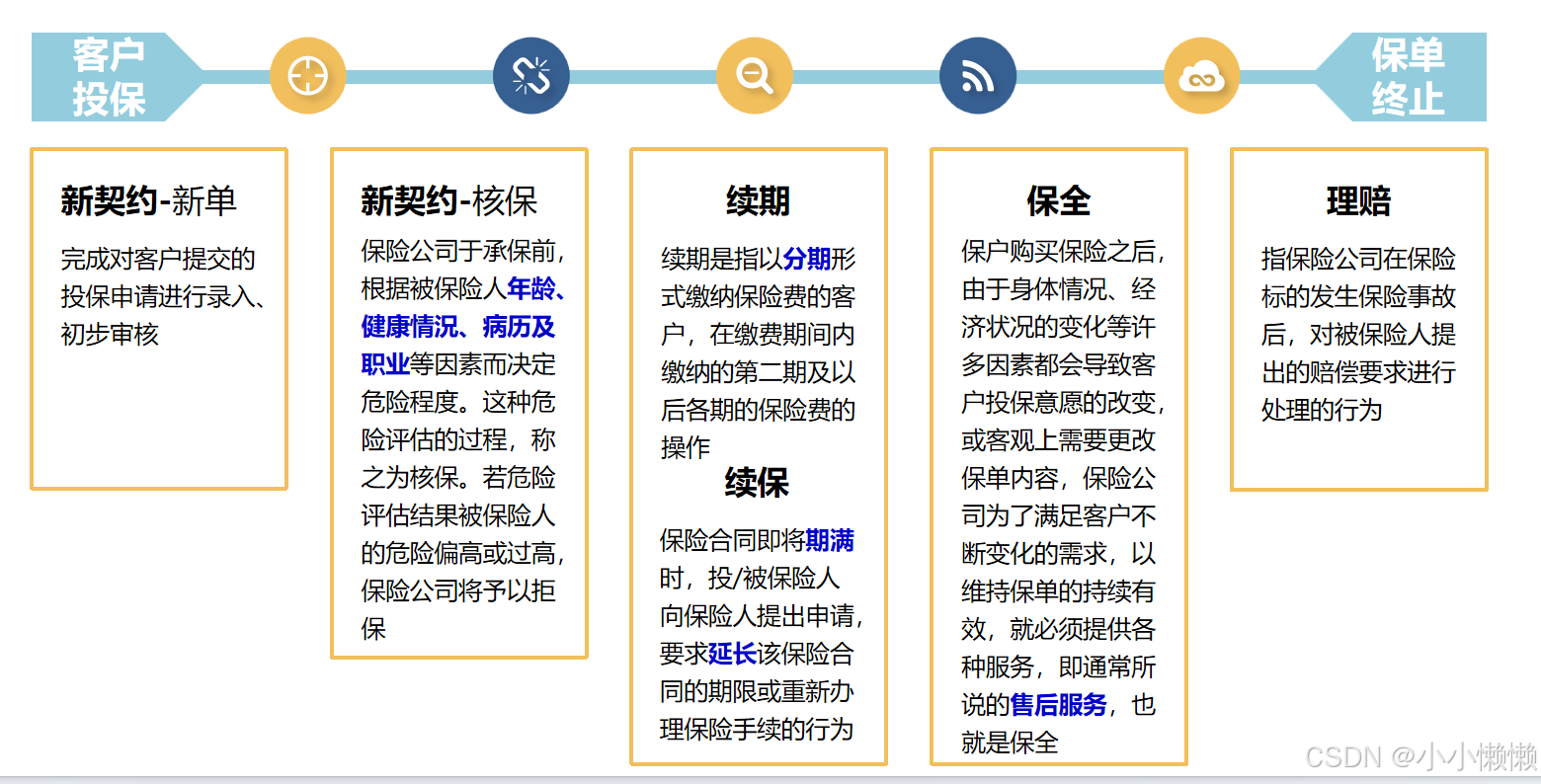The width and height of the screenshot is (1541, 784).
Task: Click the highlighted blue phrase 售后服务
Action: click(x=1058, y=705)
